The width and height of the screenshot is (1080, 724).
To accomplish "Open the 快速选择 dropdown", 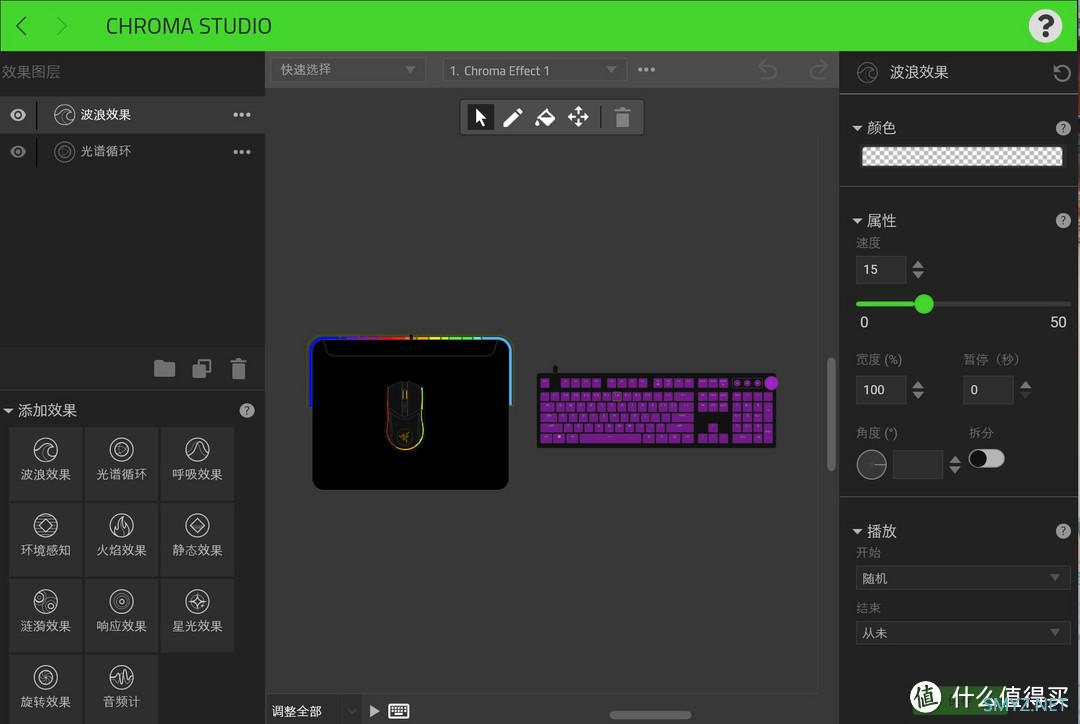I will pos(348,70).
